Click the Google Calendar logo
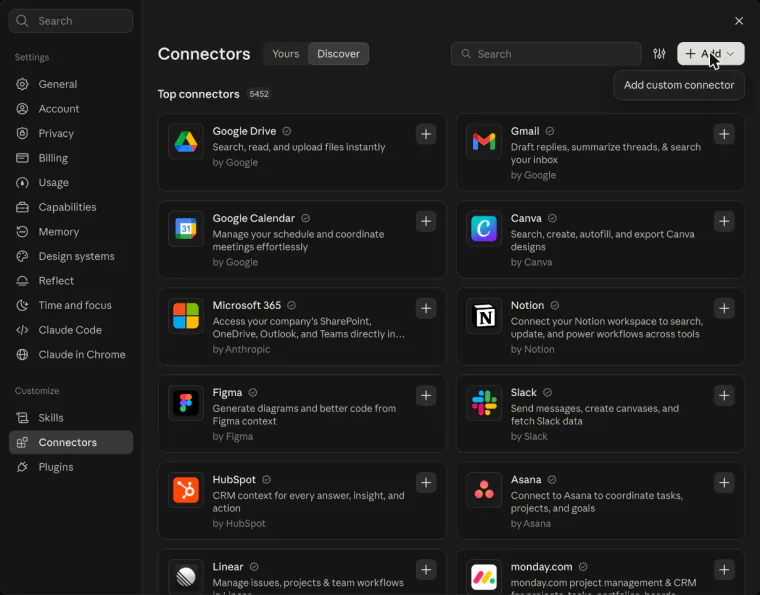 click(x=186, y=229)
